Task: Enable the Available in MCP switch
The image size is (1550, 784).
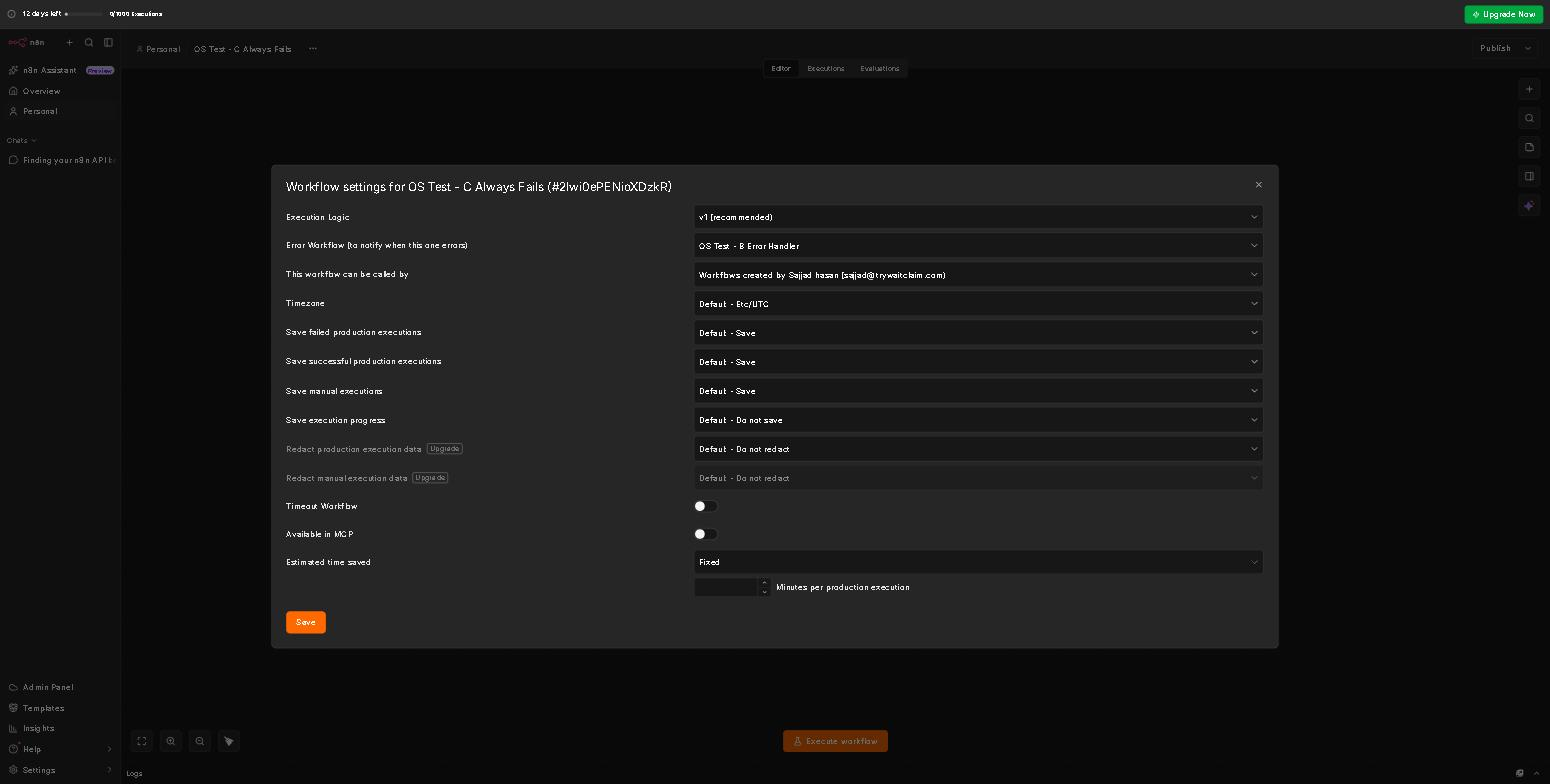Action: pyautogui.click(x=706, y=534)
